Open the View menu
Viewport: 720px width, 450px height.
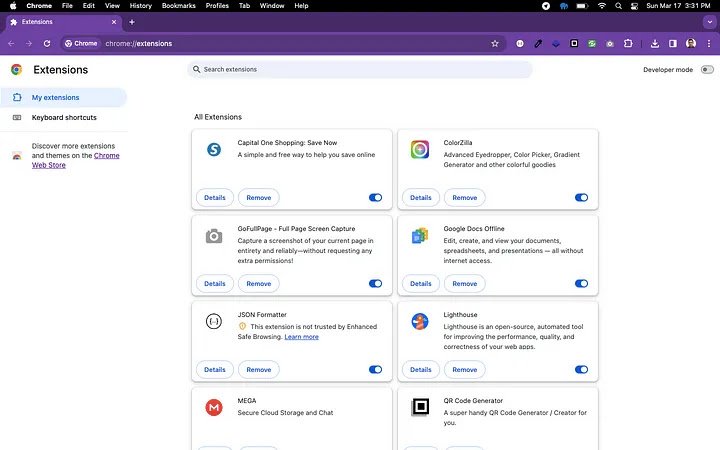(x=112, y=6)
